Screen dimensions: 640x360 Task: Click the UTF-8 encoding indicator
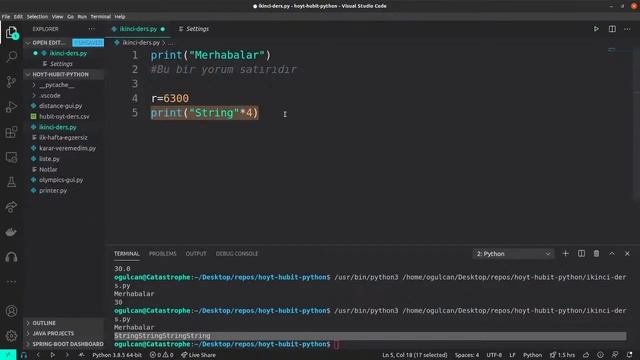tap(494, 355)
